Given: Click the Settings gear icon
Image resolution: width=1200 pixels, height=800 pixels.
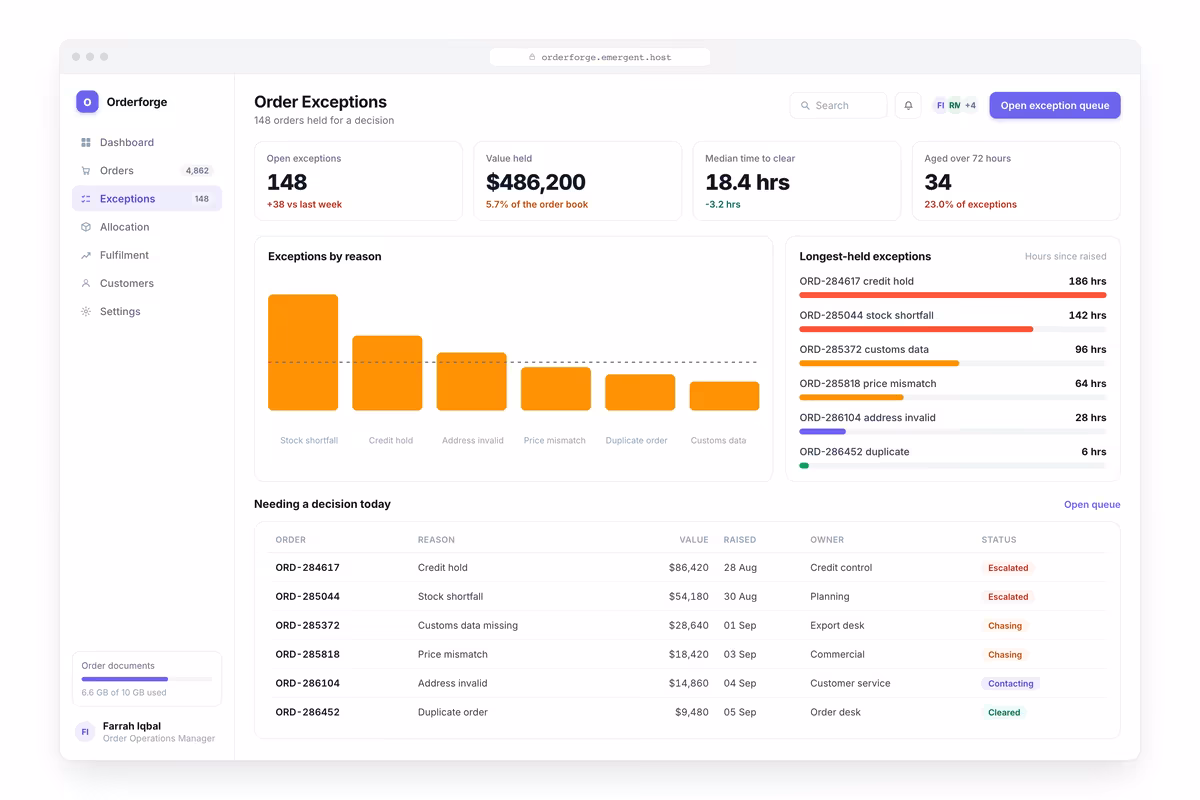Looking at the screenshot, I should (86, 312).
